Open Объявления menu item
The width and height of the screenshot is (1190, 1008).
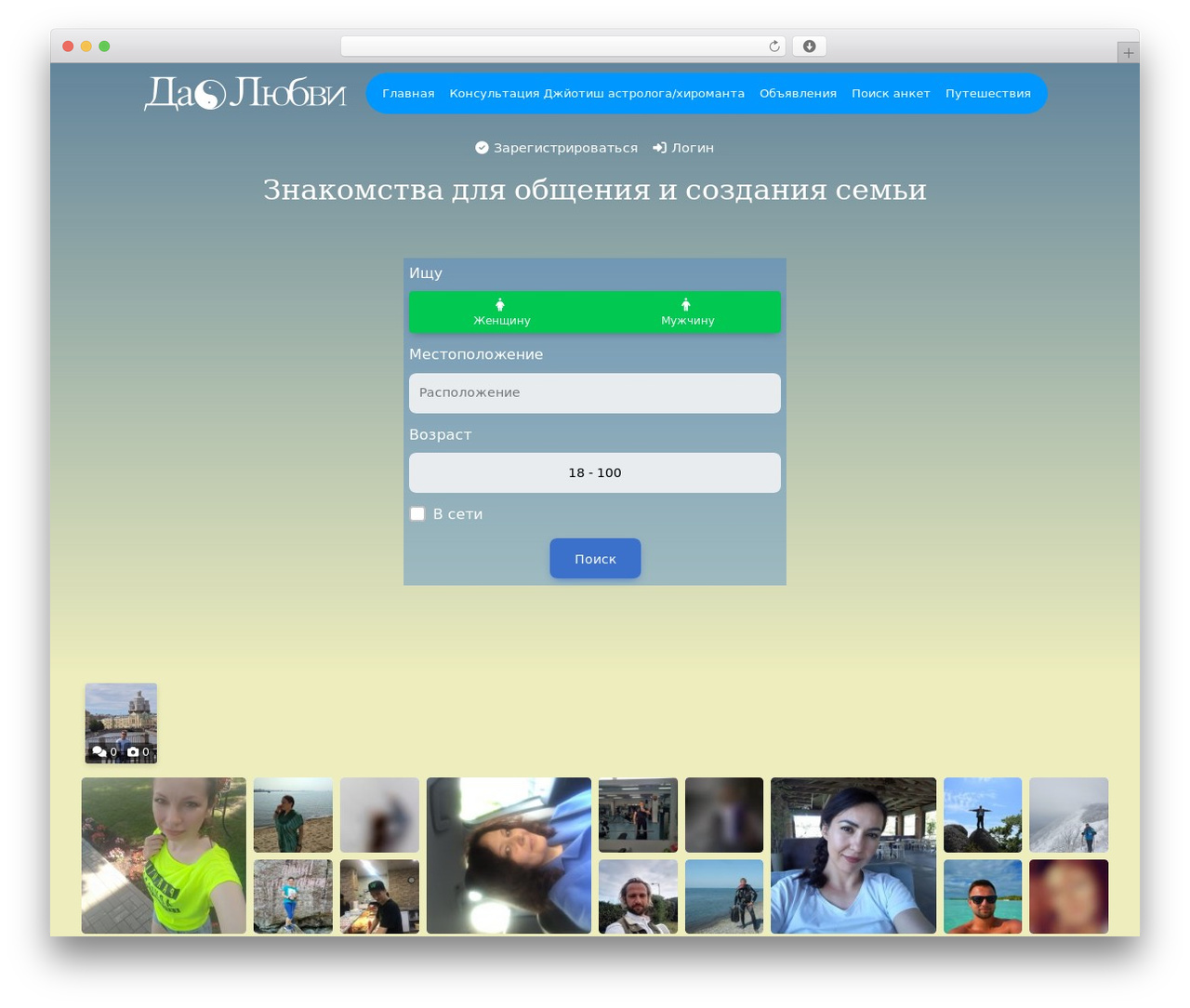pos(798,94)
